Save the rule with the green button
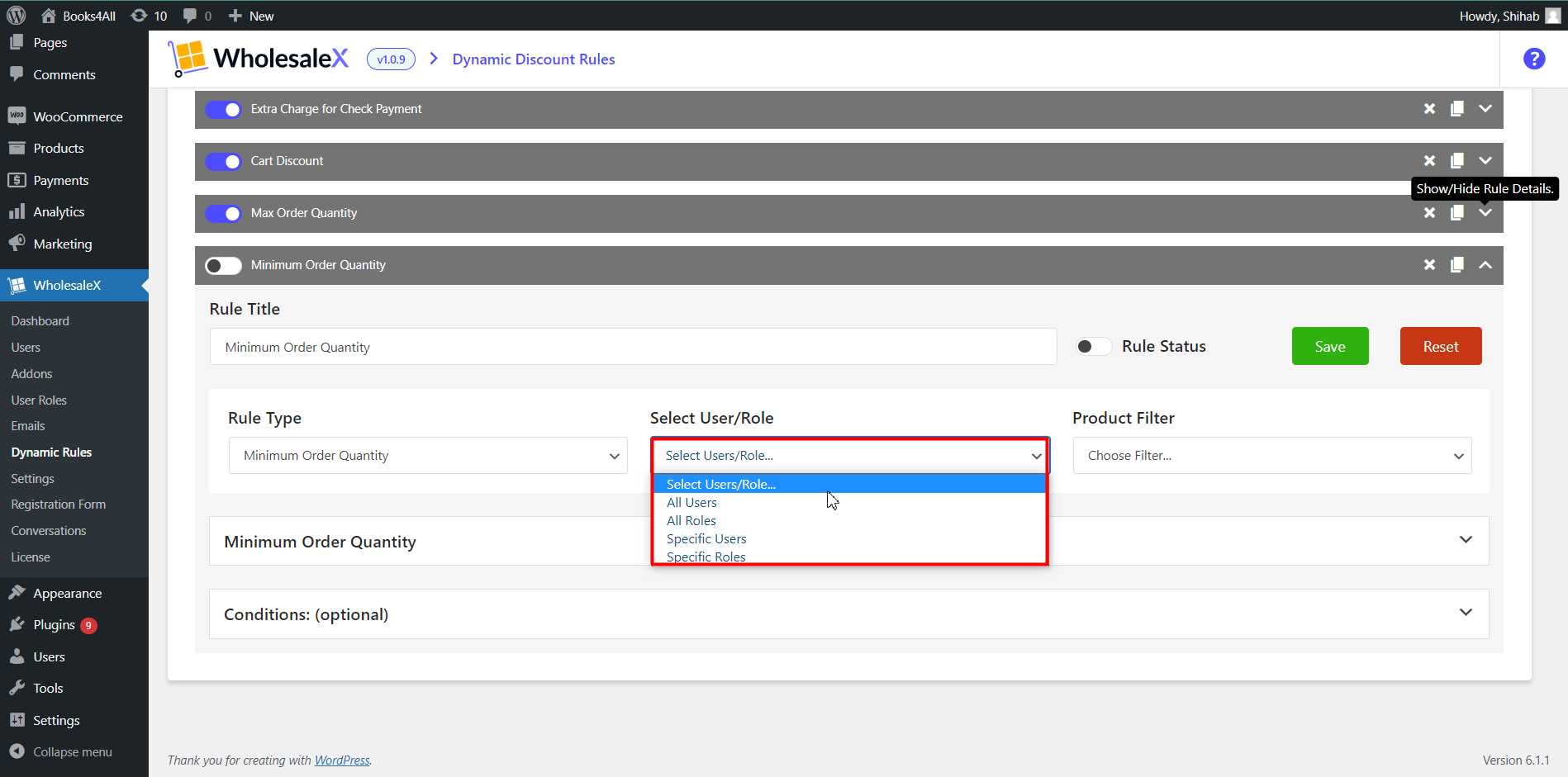The width and height of the screenshot is (1568, 777). point(1330,346)
